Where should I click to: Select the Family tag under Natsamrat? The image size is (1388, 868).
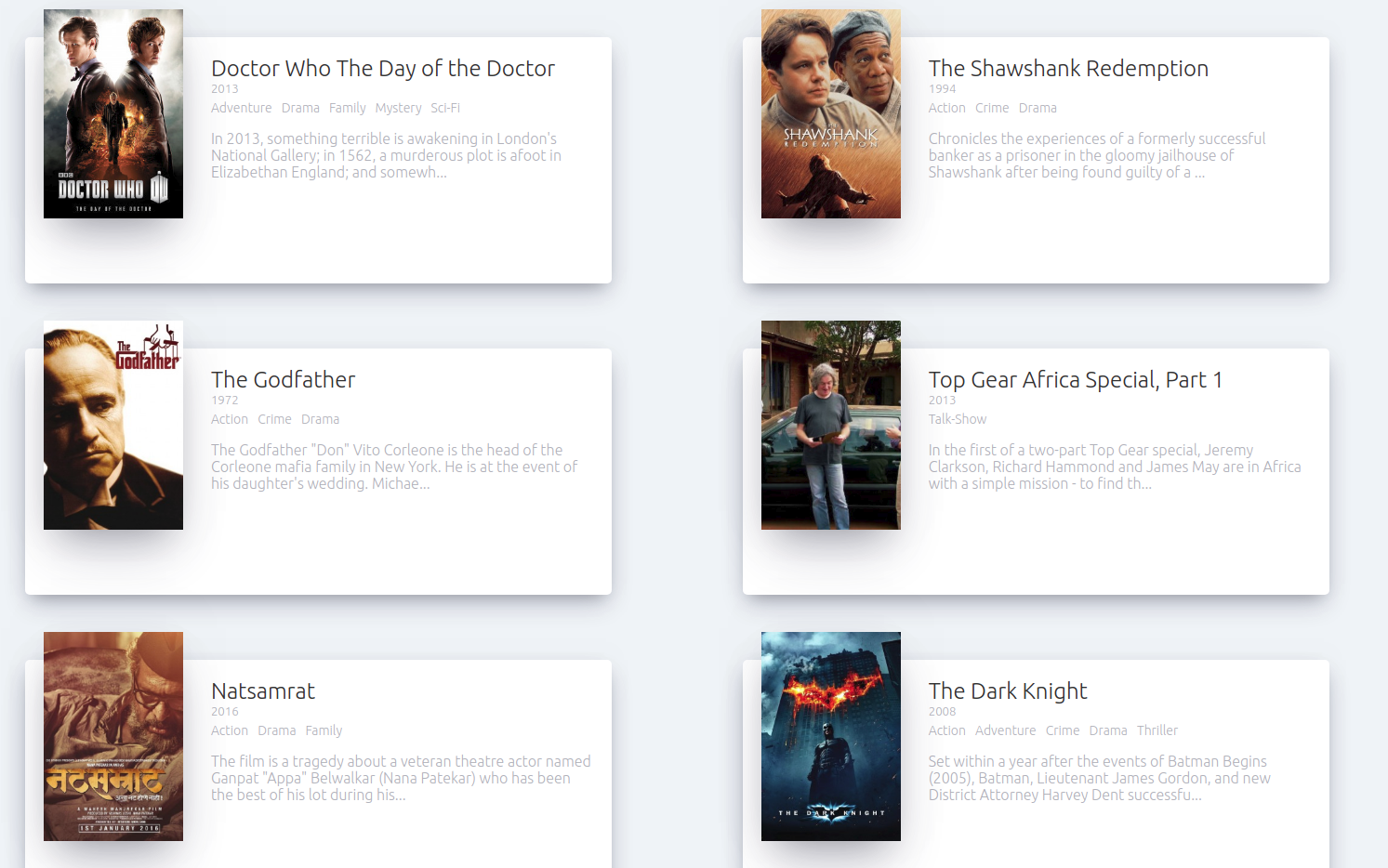click(324, 730)
